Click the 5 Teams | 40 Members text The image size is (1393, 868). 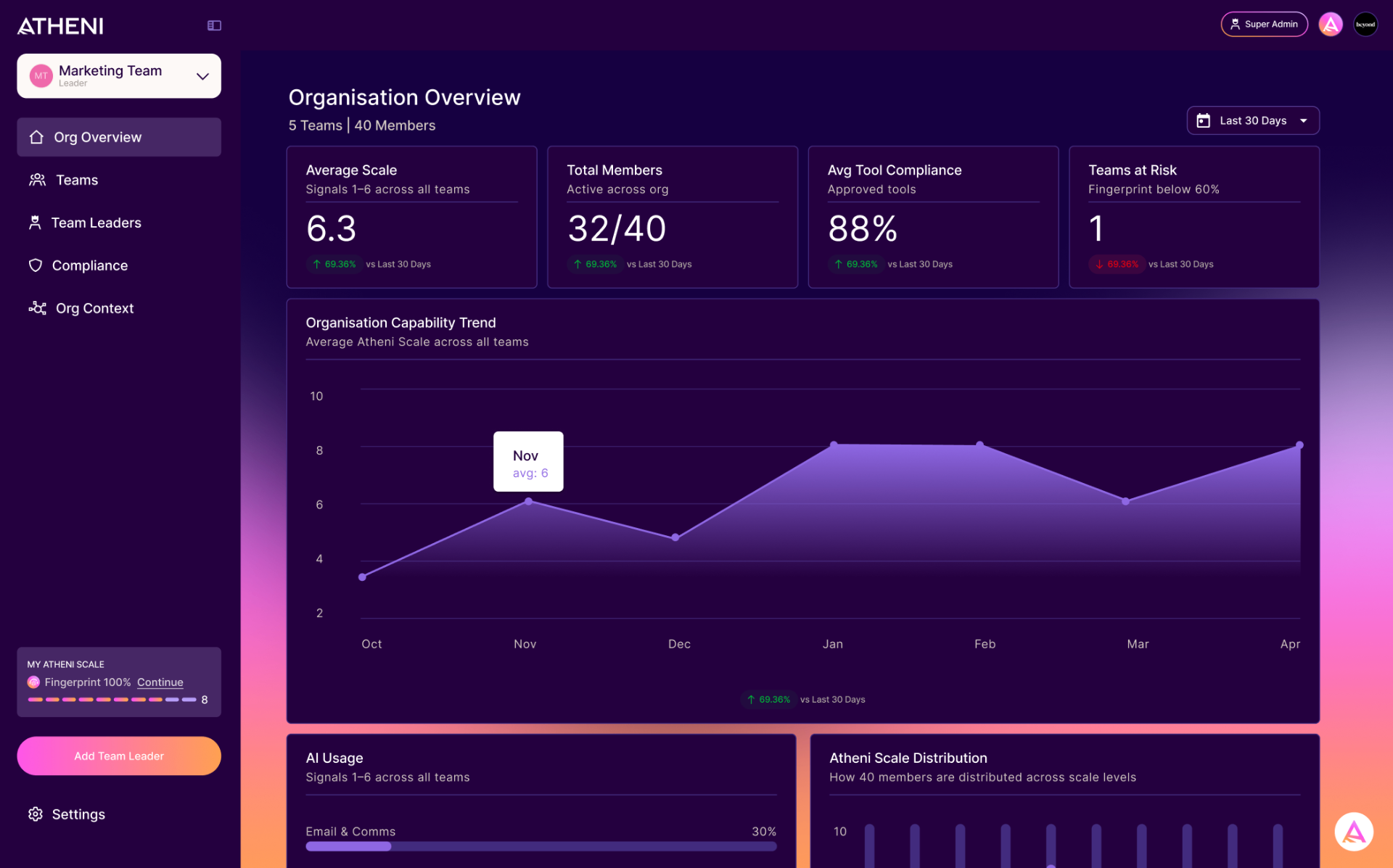point(362,125)
